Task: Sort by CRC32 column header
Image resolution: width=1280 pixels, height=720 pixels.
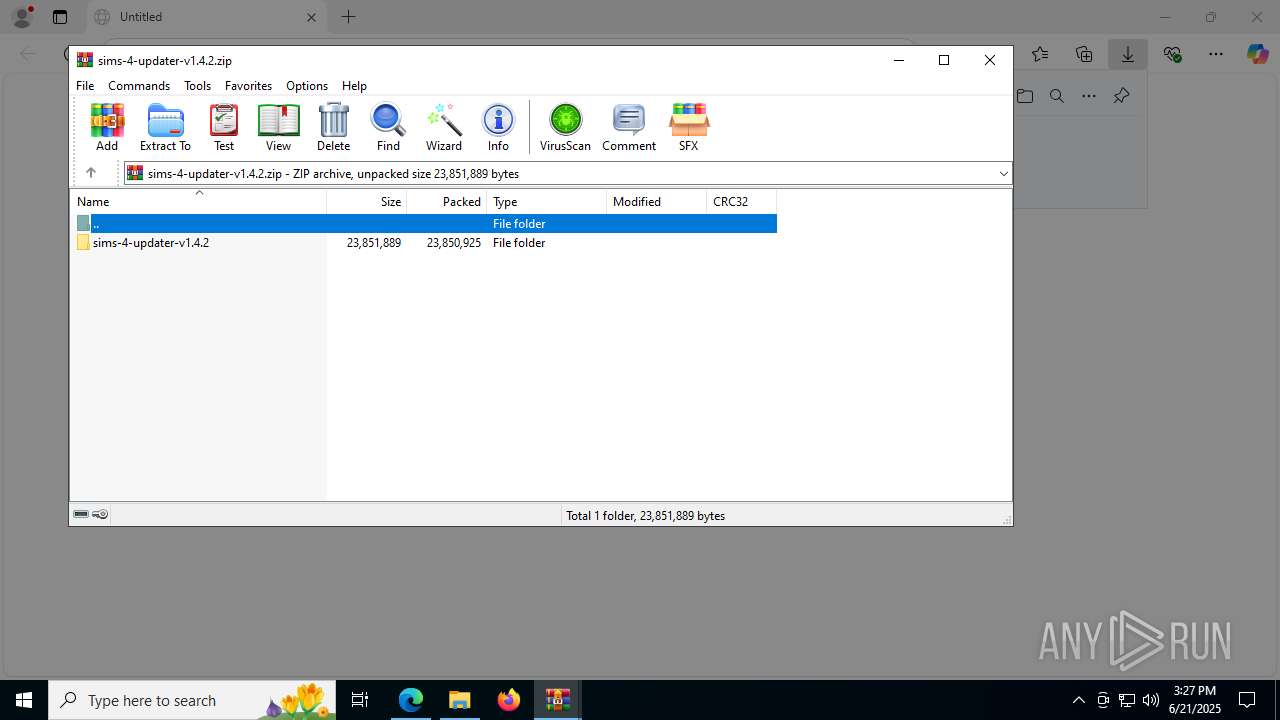Action: 742,201
